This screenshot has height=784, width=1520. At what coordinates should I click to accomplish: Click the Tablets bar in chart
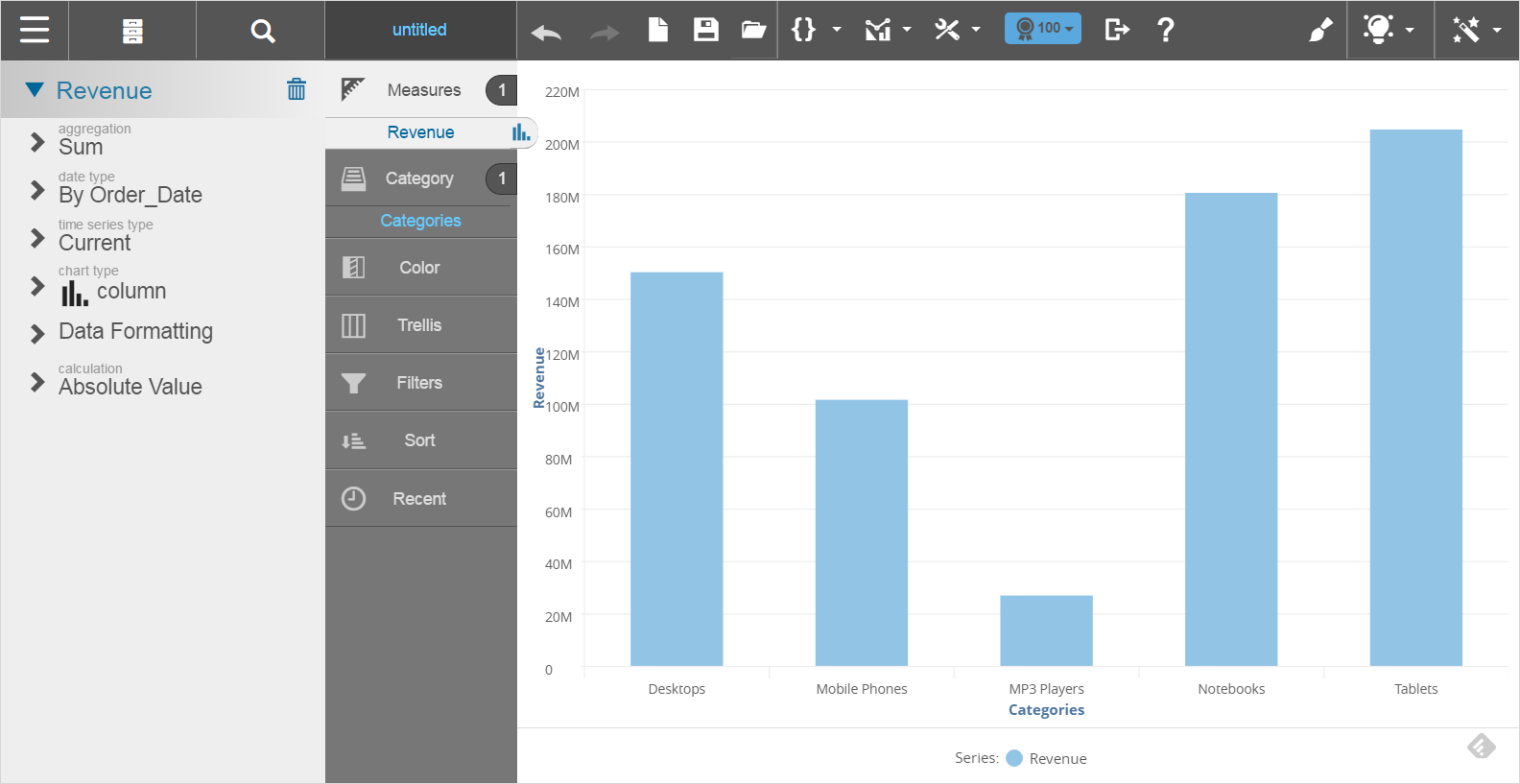tap(1415, 397)
